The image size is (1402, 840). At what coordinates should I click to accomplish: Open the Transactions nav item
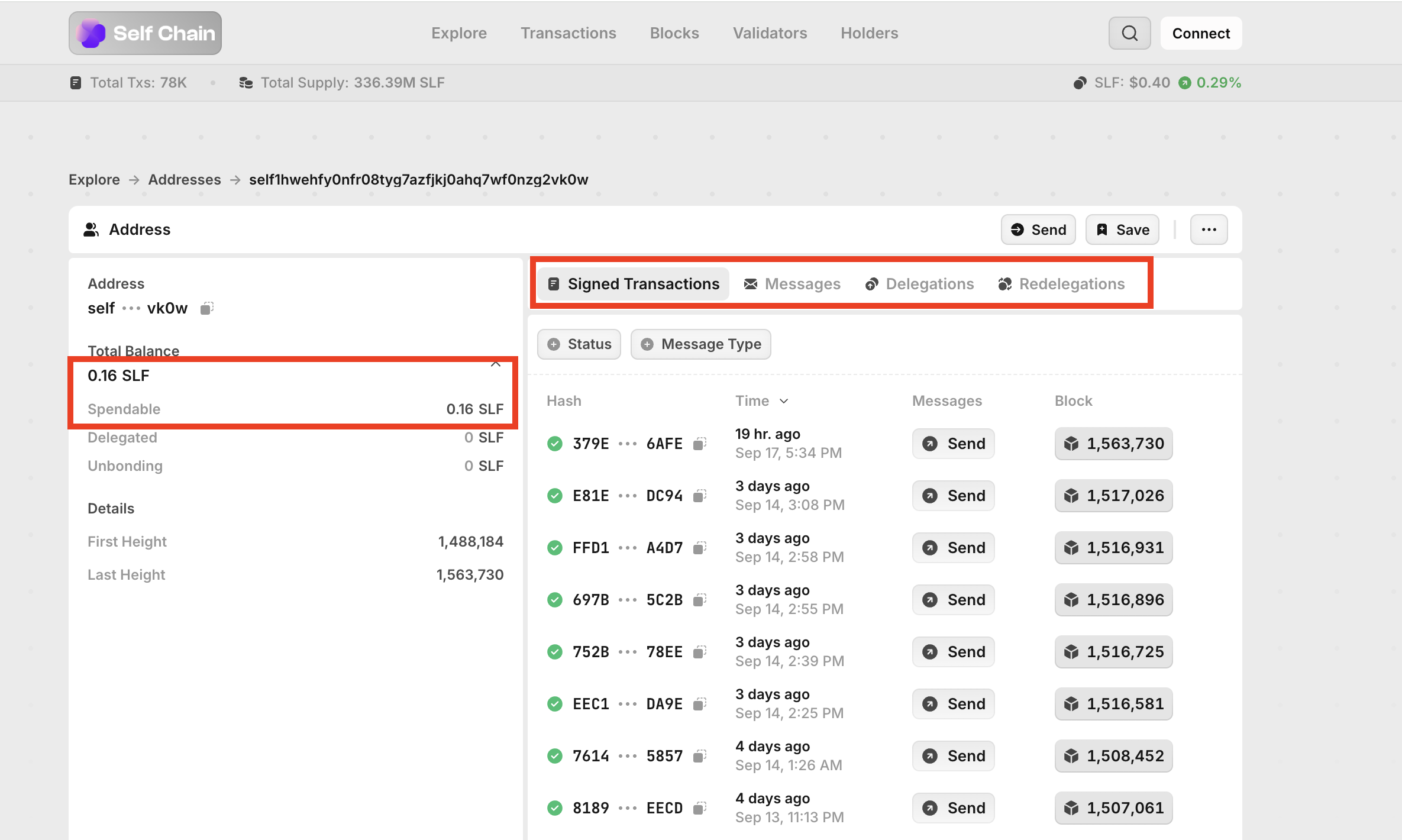568,33
